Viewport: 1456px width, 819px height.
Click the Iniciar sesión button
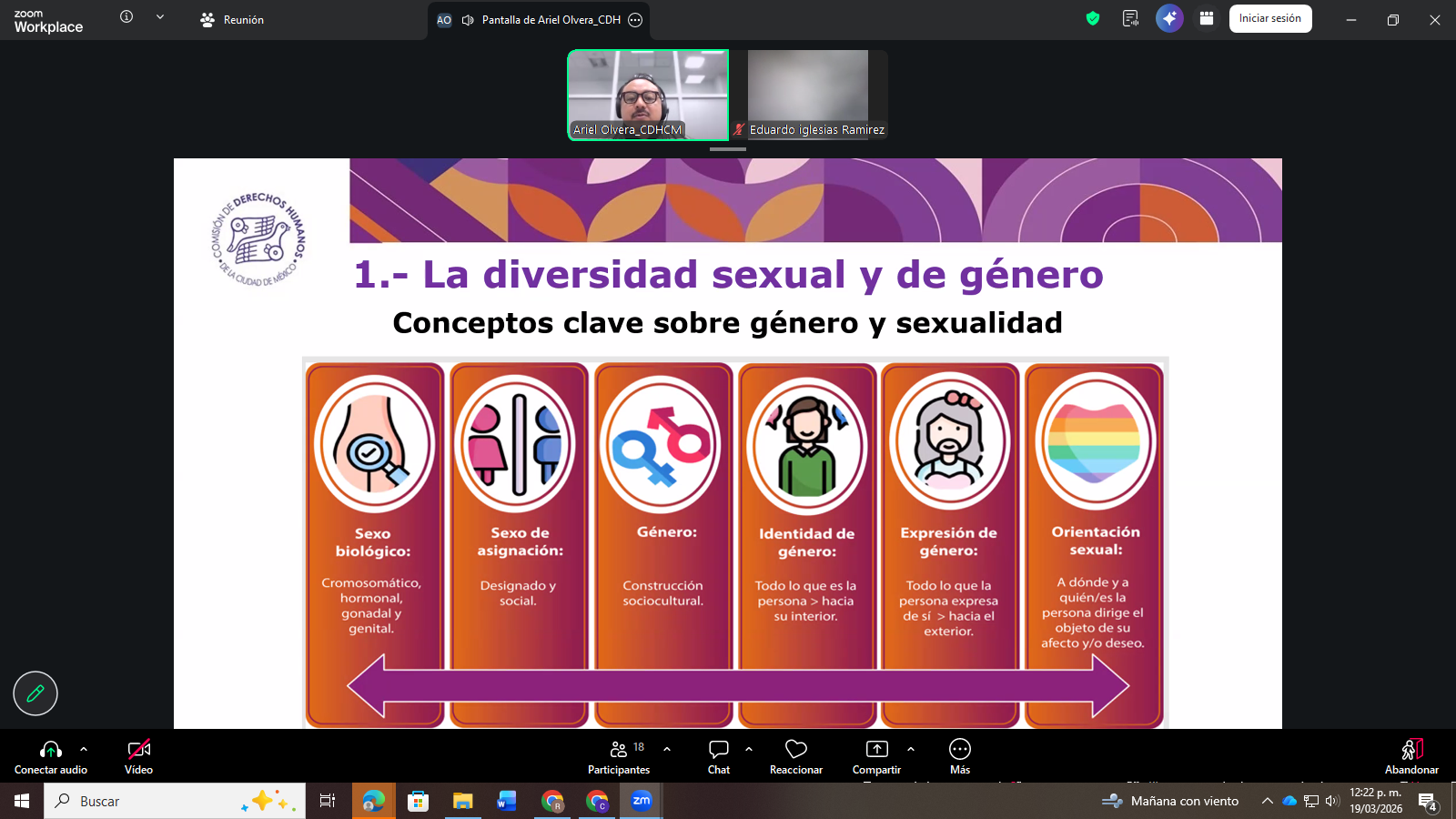(1270, 18)
